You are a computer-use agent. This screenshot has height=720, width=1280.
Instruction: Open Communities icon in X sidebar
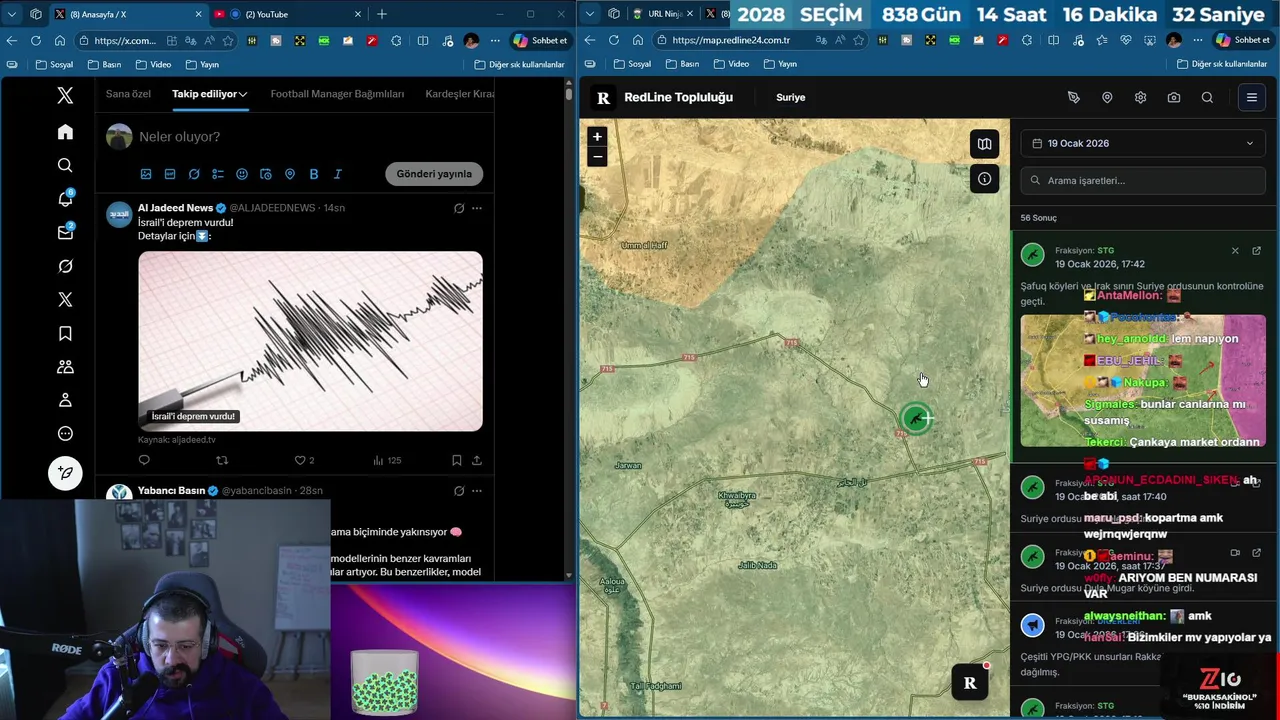pos(65,367)
